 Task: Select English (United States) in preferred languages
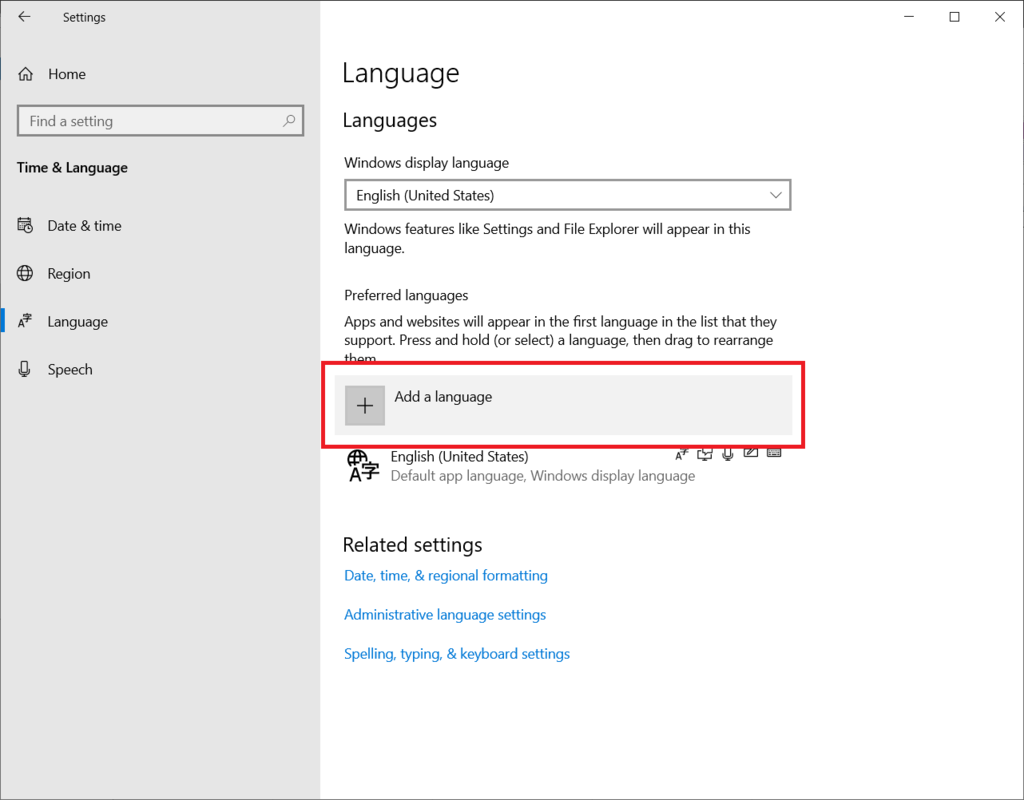(x=564, y=466)
